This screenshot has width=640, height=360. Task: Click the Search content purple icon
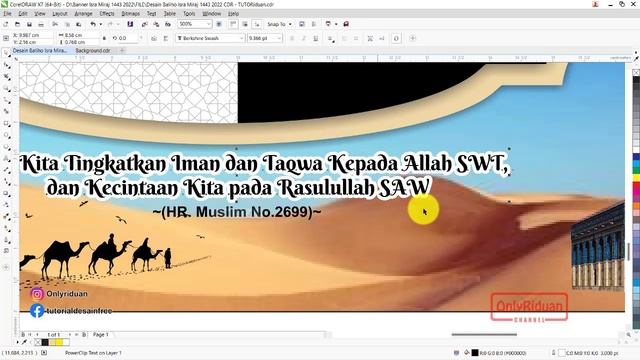(x=130, y=24)
